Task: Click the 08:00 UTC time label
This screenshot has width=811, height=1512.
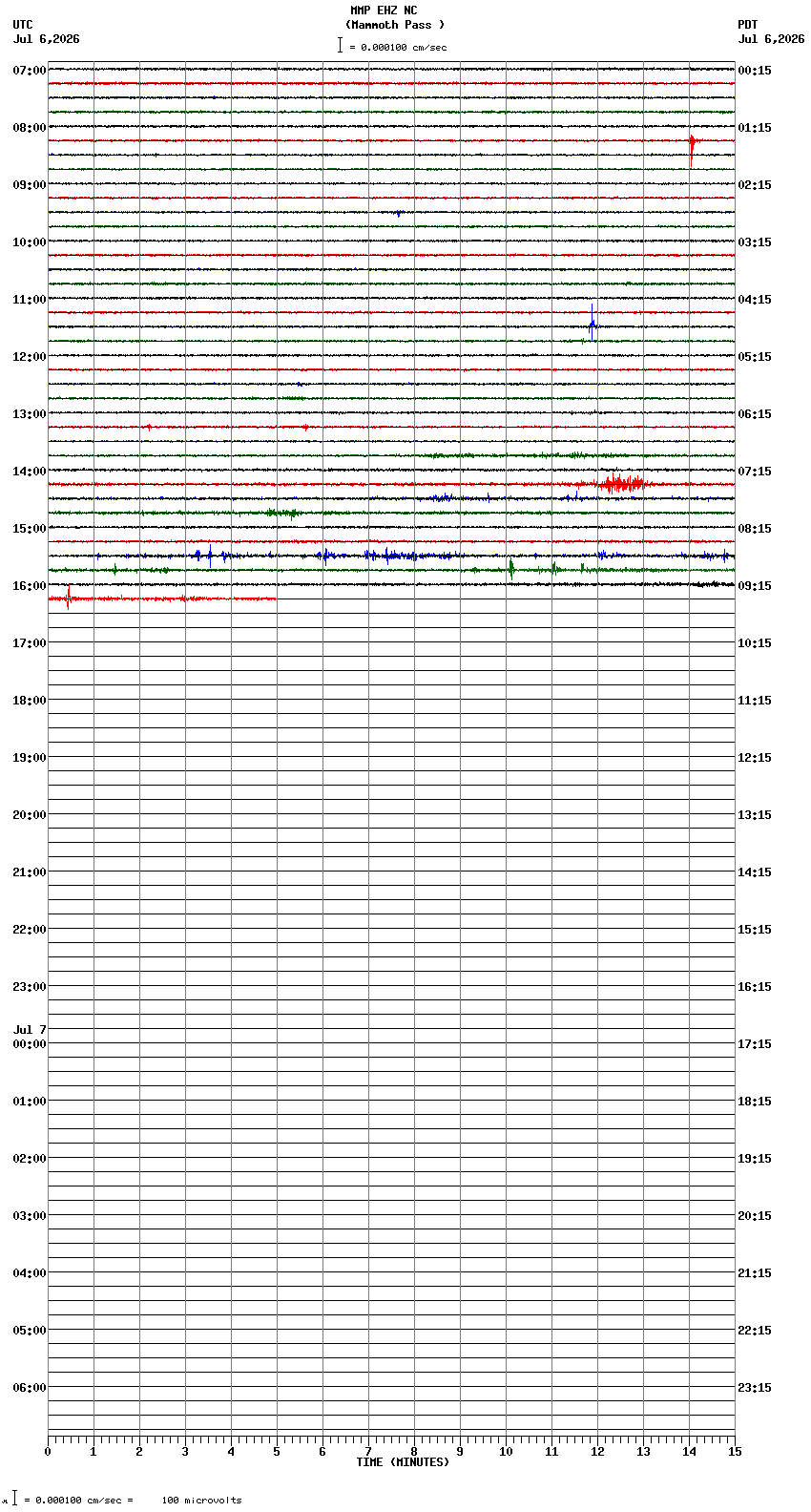Action: click(x=30, y=128)
